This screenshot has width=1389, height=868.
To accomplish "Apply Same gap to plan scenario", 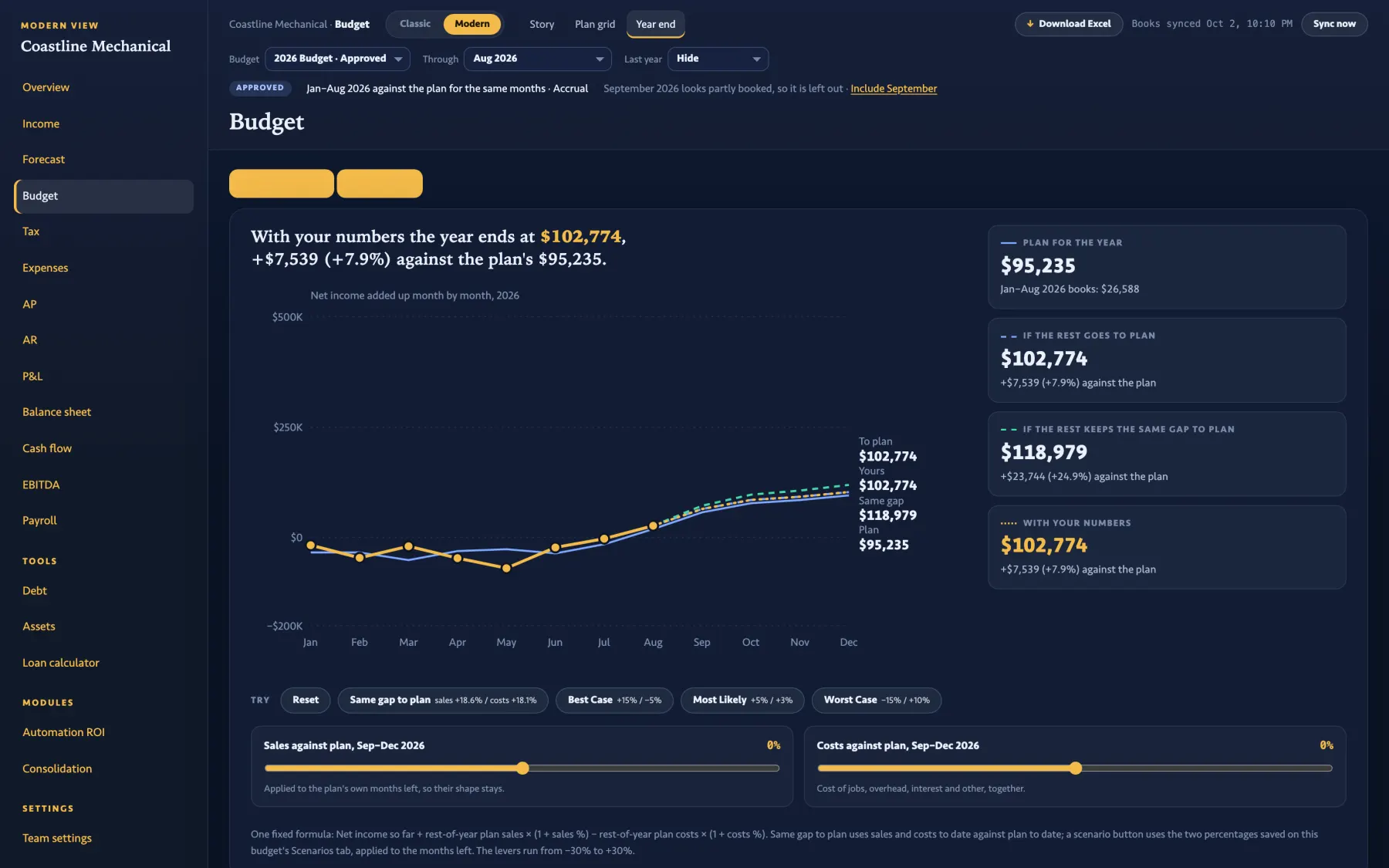I will [443, 700].
